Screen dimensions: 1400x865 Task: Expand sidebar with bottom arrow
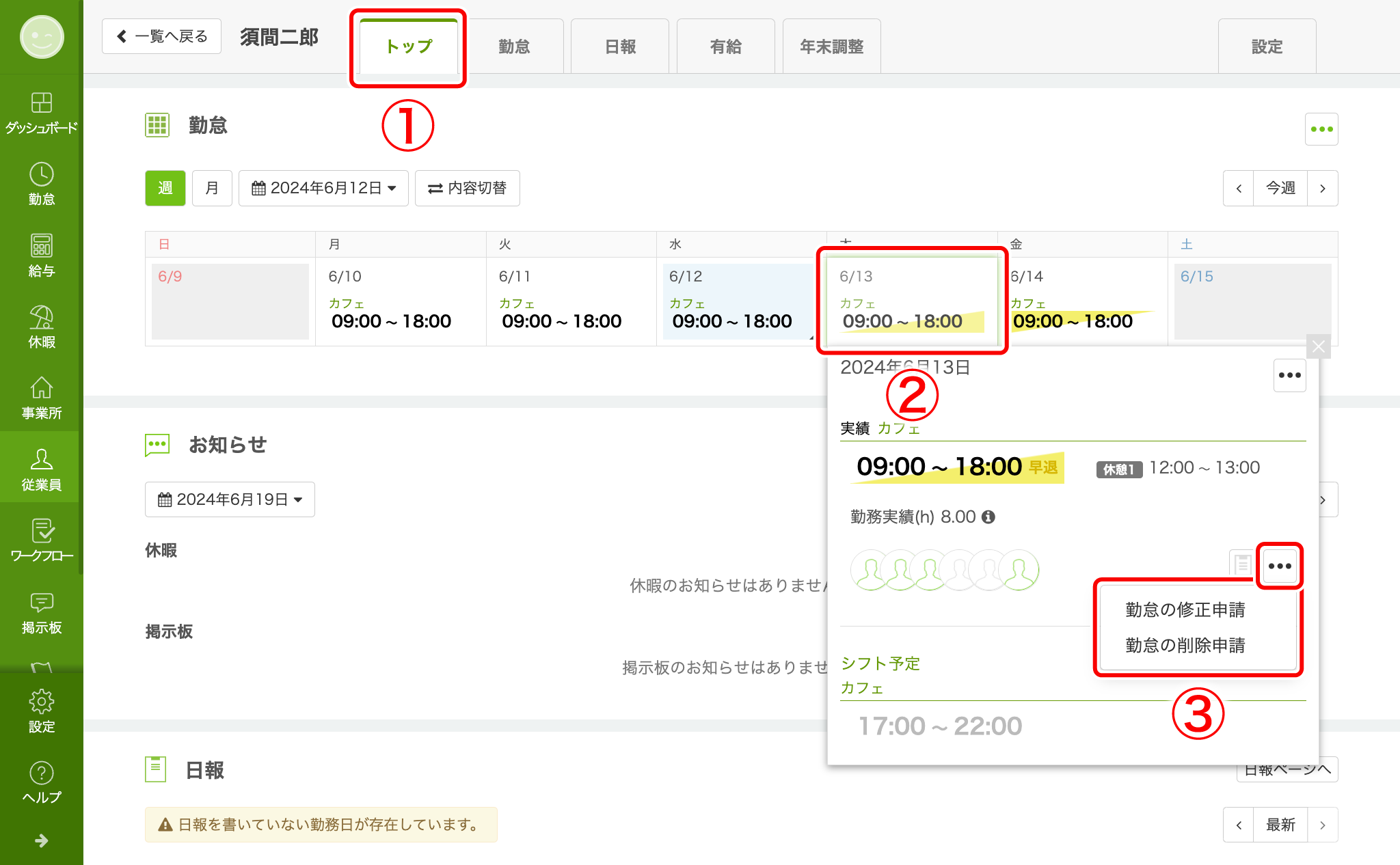coord(41,840)
